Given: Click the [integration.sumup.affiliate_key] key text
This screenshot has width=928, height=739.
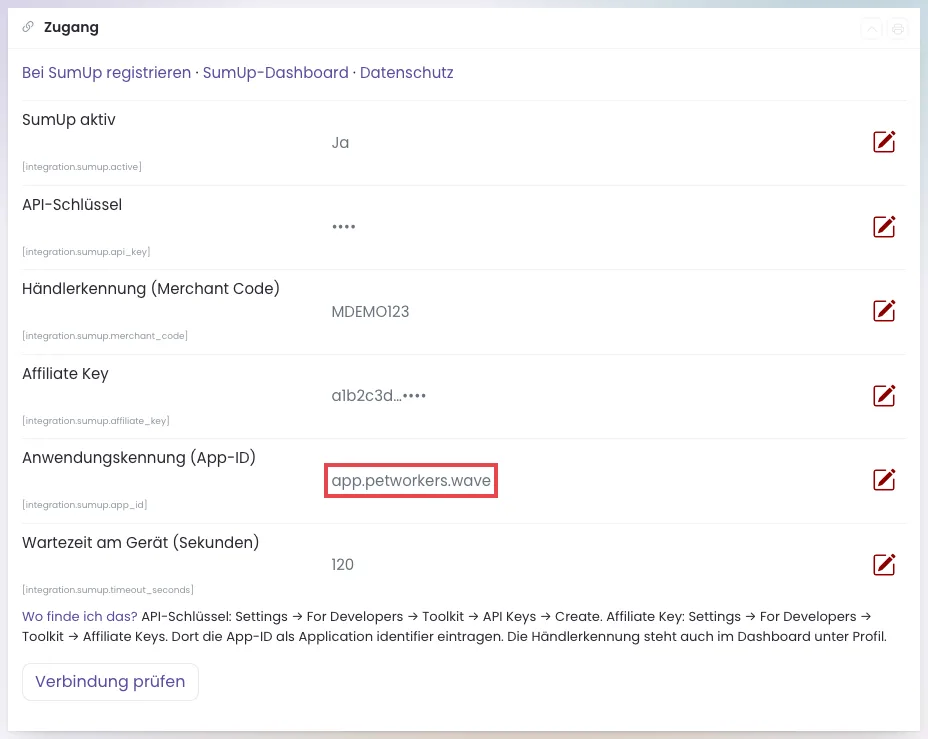Looking at the screenshot, I should click(96, 421).
